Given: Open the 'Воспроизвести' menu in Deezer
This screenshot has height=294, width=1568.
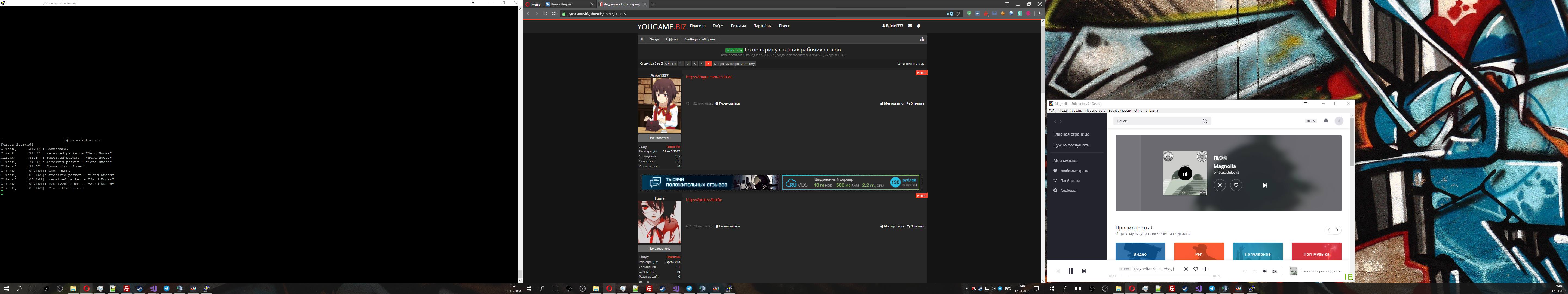Looking at the screenshot, I should [1120, 111].
